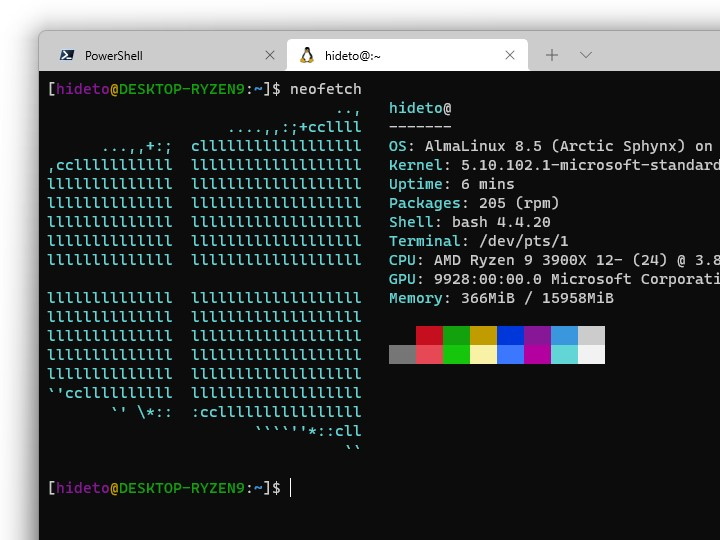
Task: Click the bottom prompt input cursor
Action: point(291,488)
